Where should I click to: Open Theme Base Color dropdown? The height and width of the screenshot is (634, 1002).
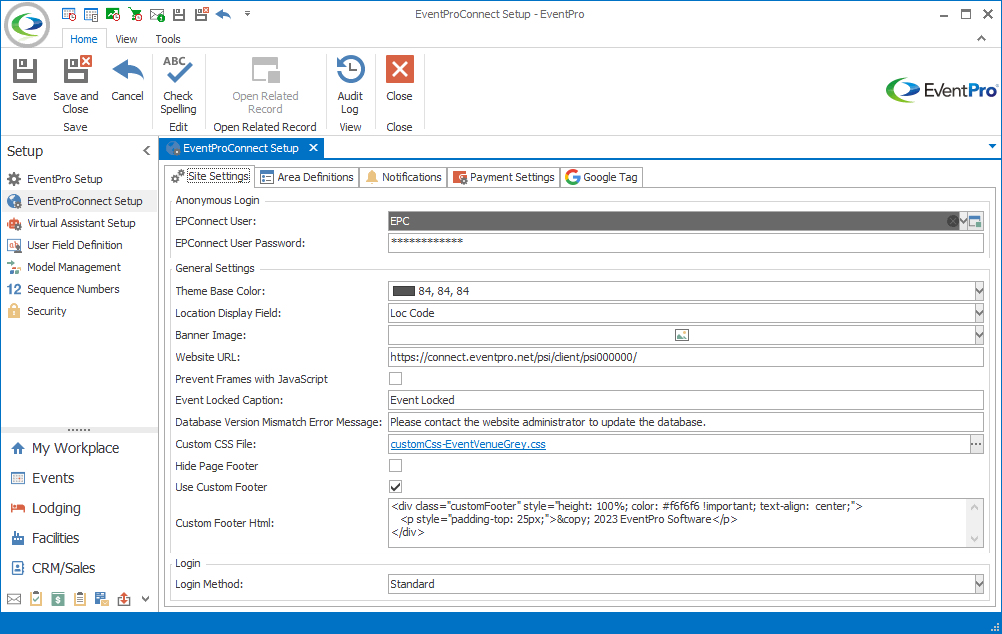[x=978, y=291]
